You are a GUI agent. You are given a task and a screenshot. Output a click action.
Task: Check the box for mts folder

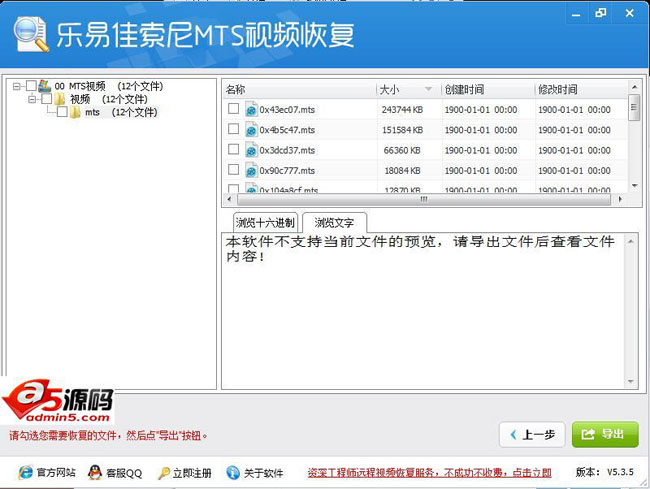point(62,112)
